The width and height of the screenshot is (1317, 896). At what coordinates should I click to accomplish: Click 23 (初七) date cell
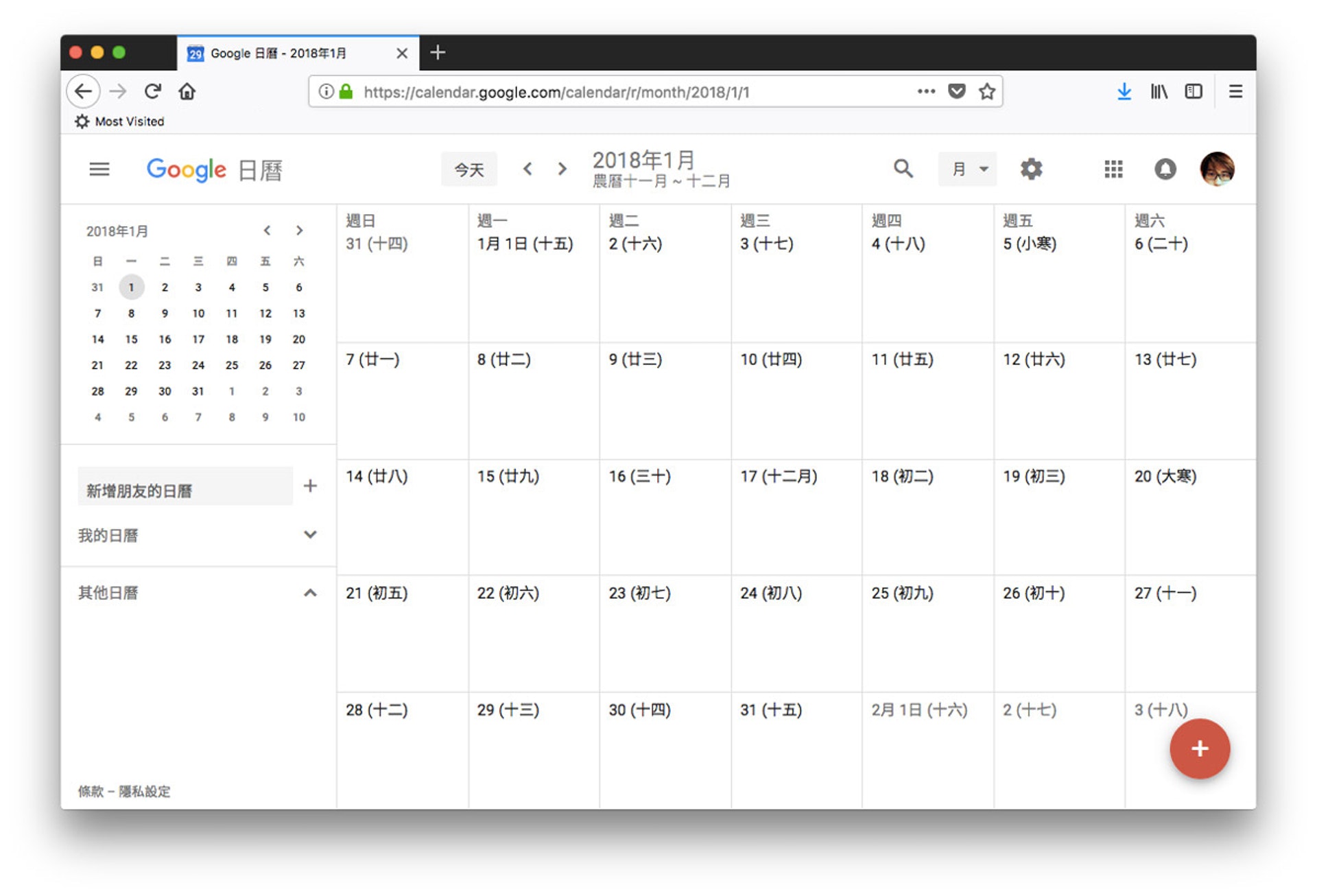point(639,593)
